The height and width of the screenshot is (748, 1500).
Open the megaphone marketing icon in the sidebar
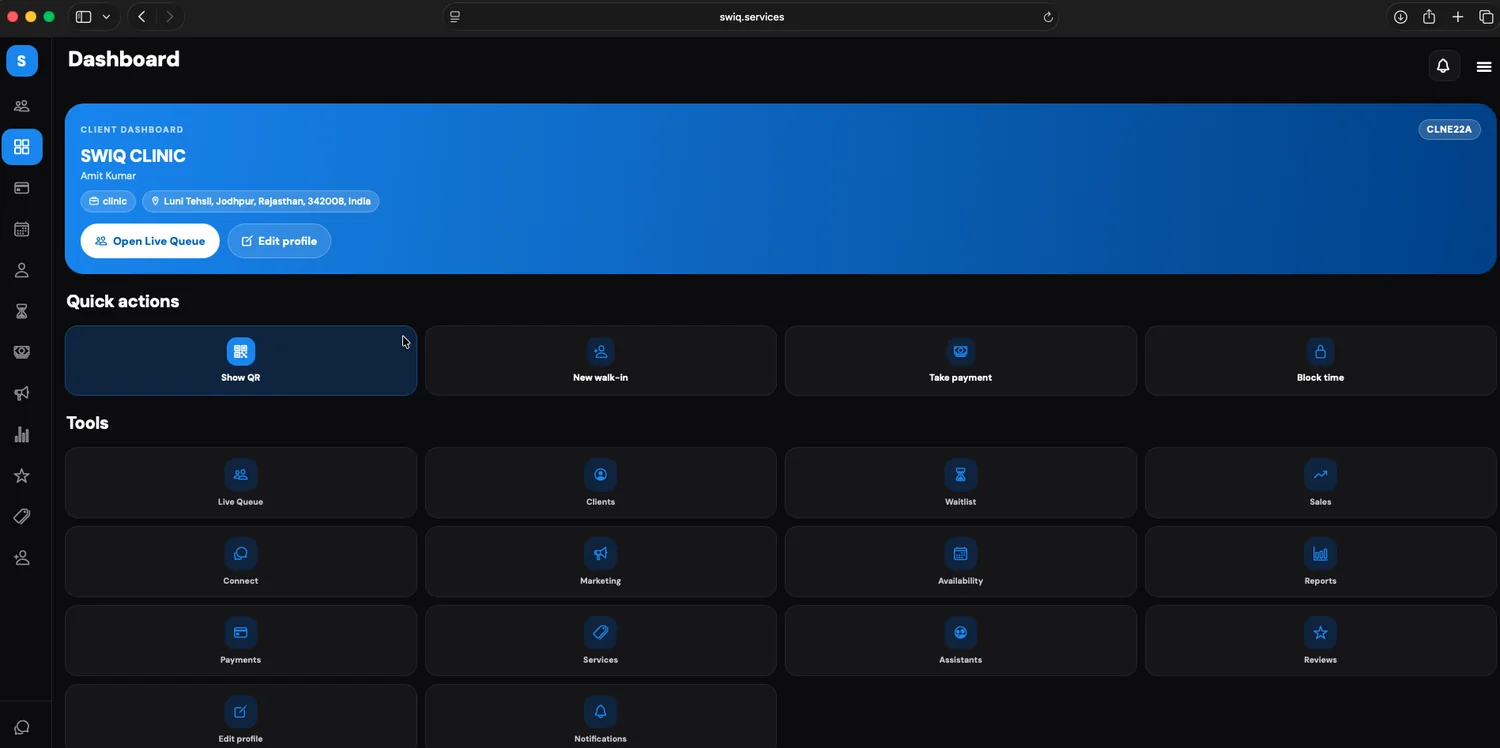point(22,393)
